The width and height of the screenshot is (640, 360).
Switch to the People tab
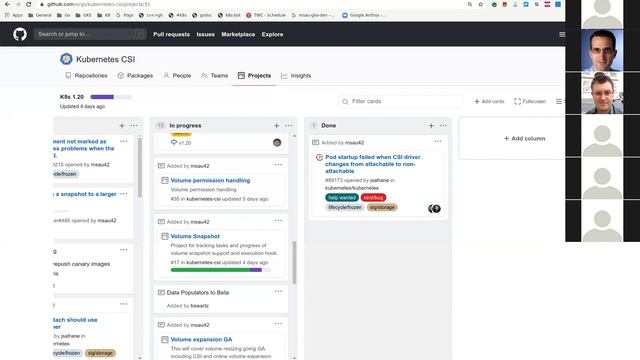pos(177,76)
